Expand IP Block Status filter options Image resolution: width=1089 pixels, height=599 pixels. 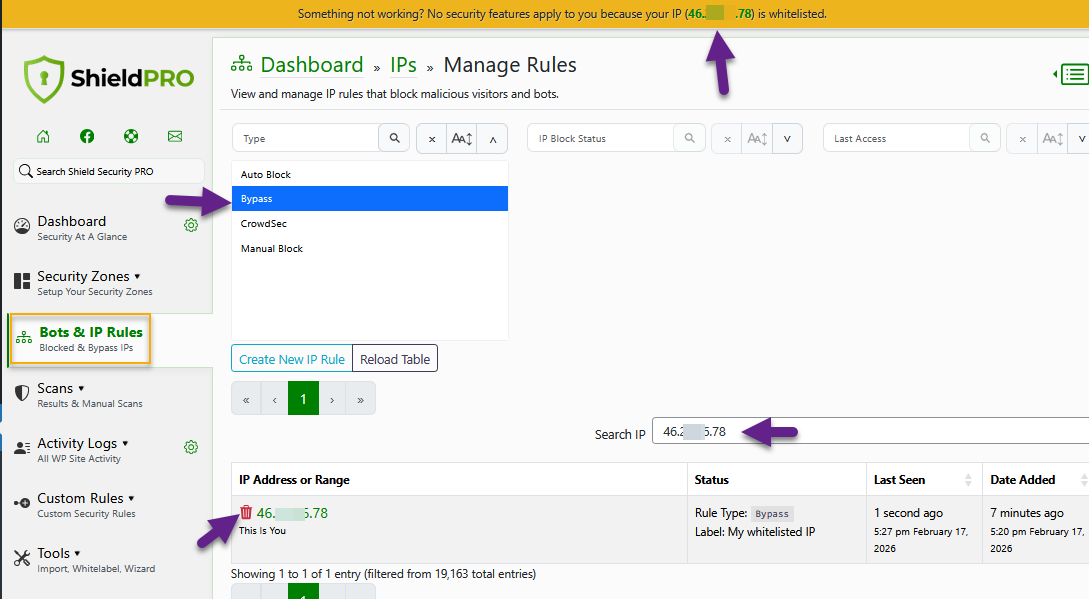(788, 139)
